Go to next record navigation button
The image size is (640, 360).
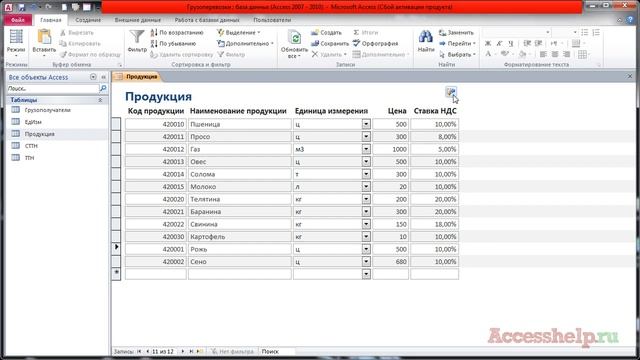(x=182, y=351)
